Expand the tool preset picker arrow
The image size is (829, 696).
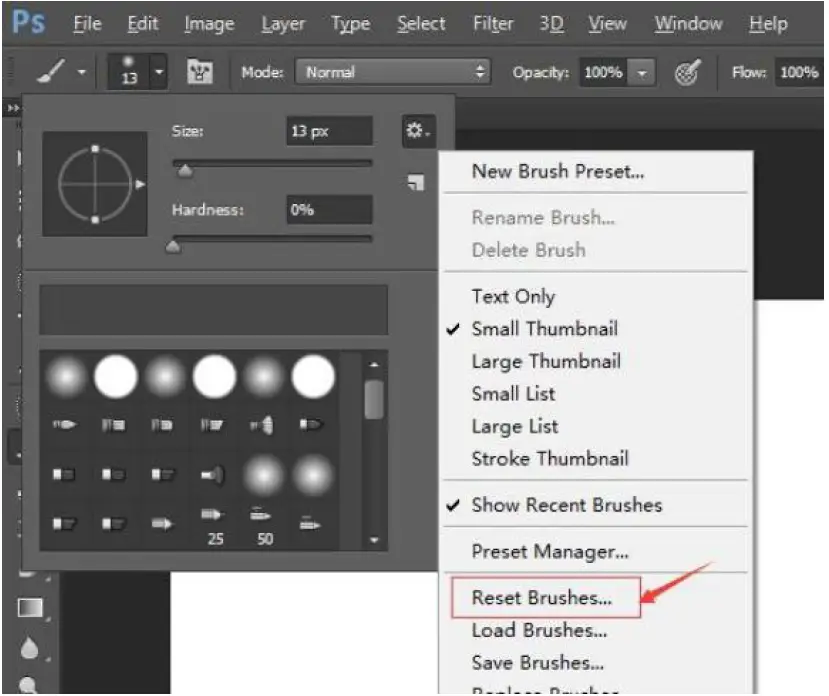[x=81, y=71]
